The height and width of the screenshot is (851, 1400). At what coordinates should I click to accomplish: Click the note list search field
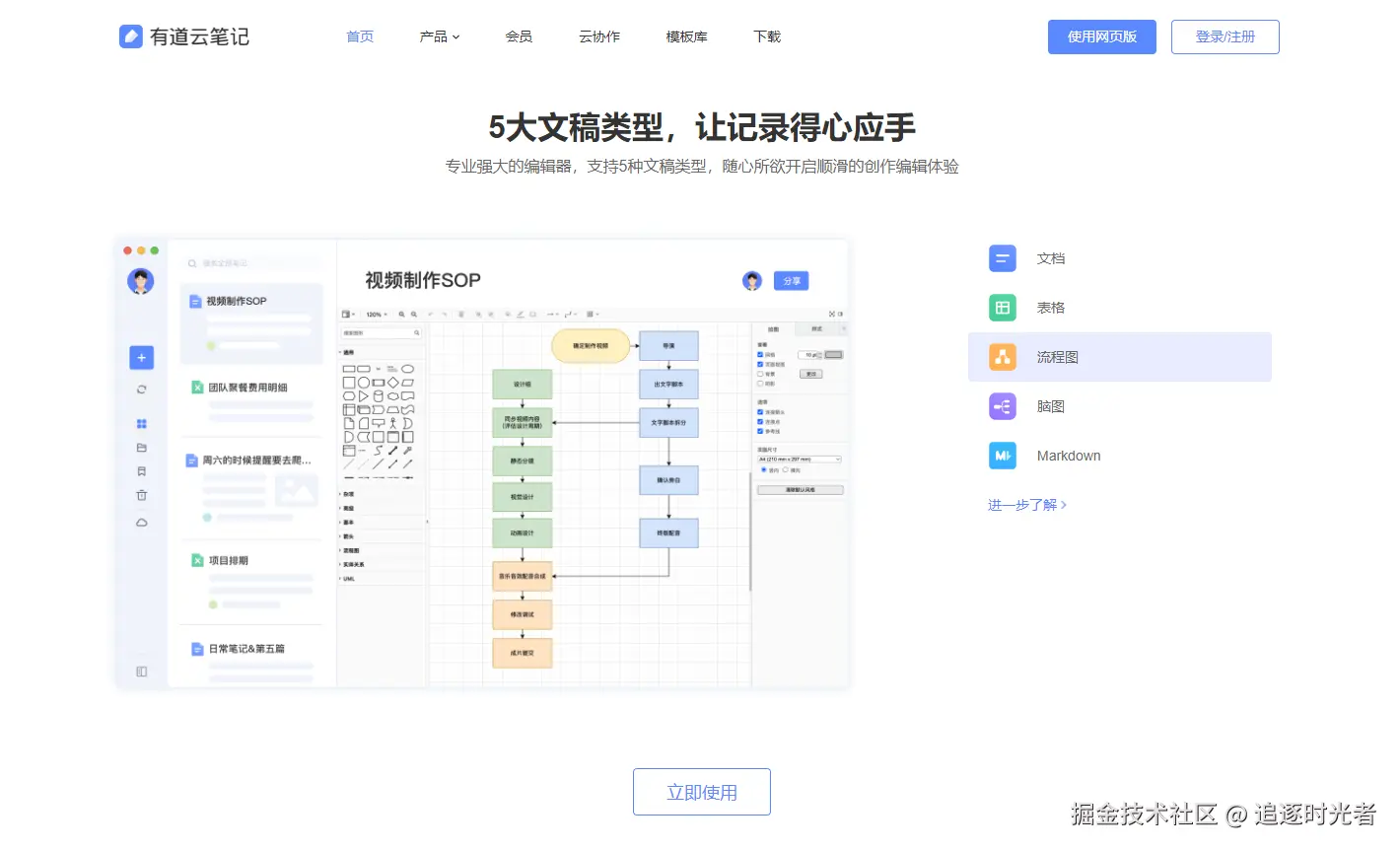[x=251, y=263]
